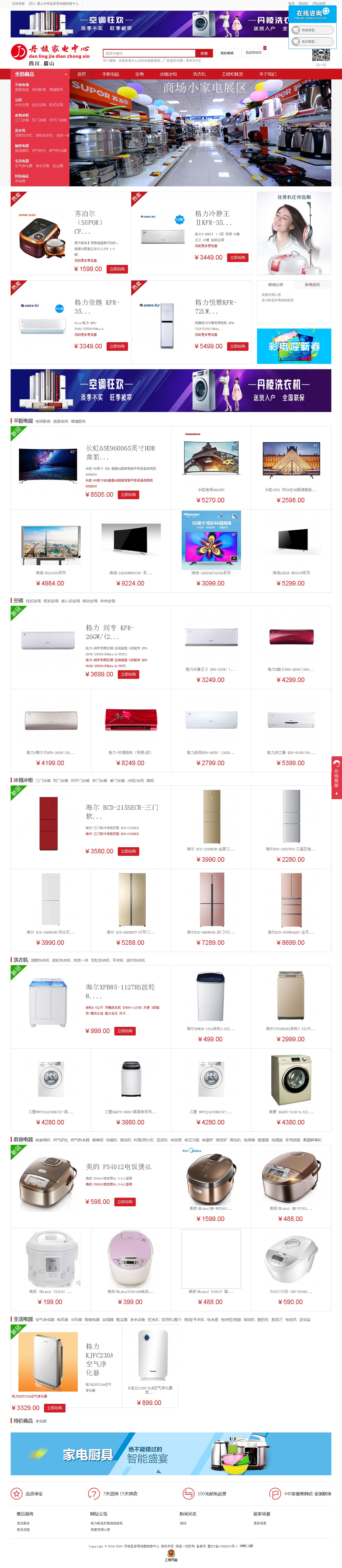Switch to the 商城公告 tab
The image size is (342, 1568).
pyautogui.click(x=276, y=285)
